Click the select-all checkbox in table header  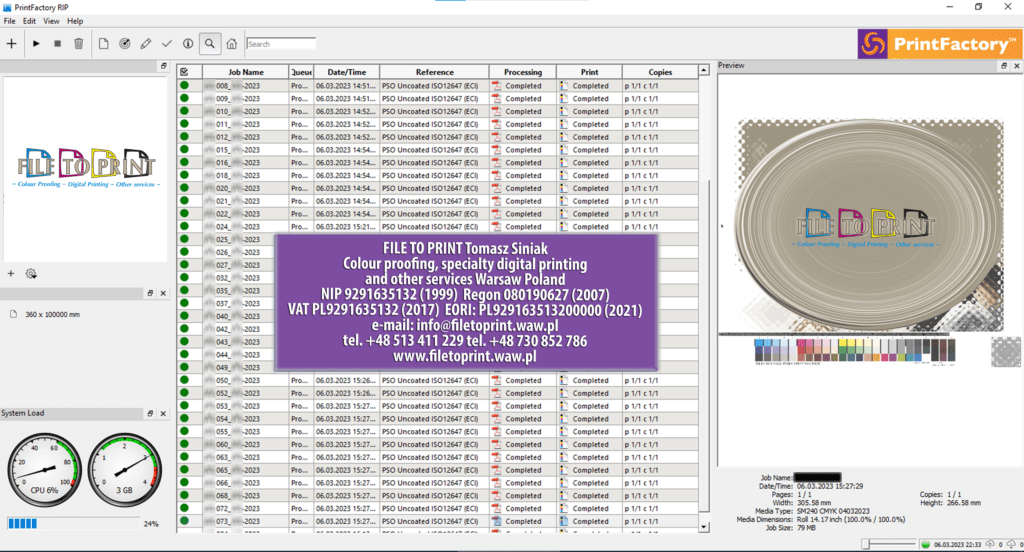184,72
